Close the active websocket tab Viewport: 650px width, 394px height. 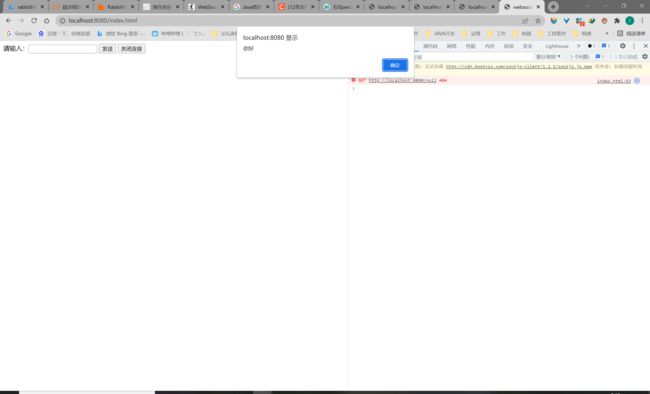(538, 7)
